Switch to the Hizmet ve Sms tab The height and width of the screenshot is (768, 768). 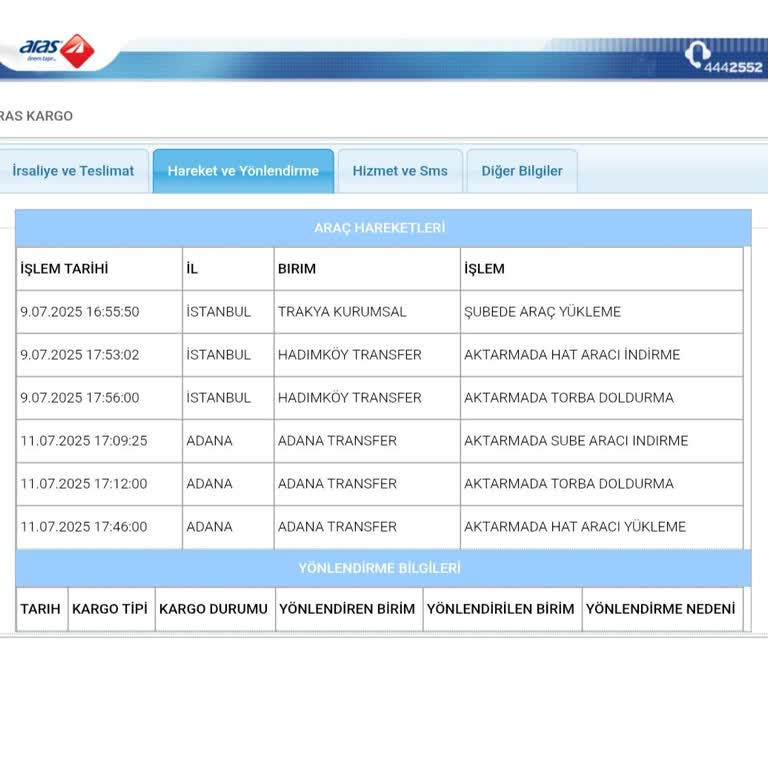400,171
